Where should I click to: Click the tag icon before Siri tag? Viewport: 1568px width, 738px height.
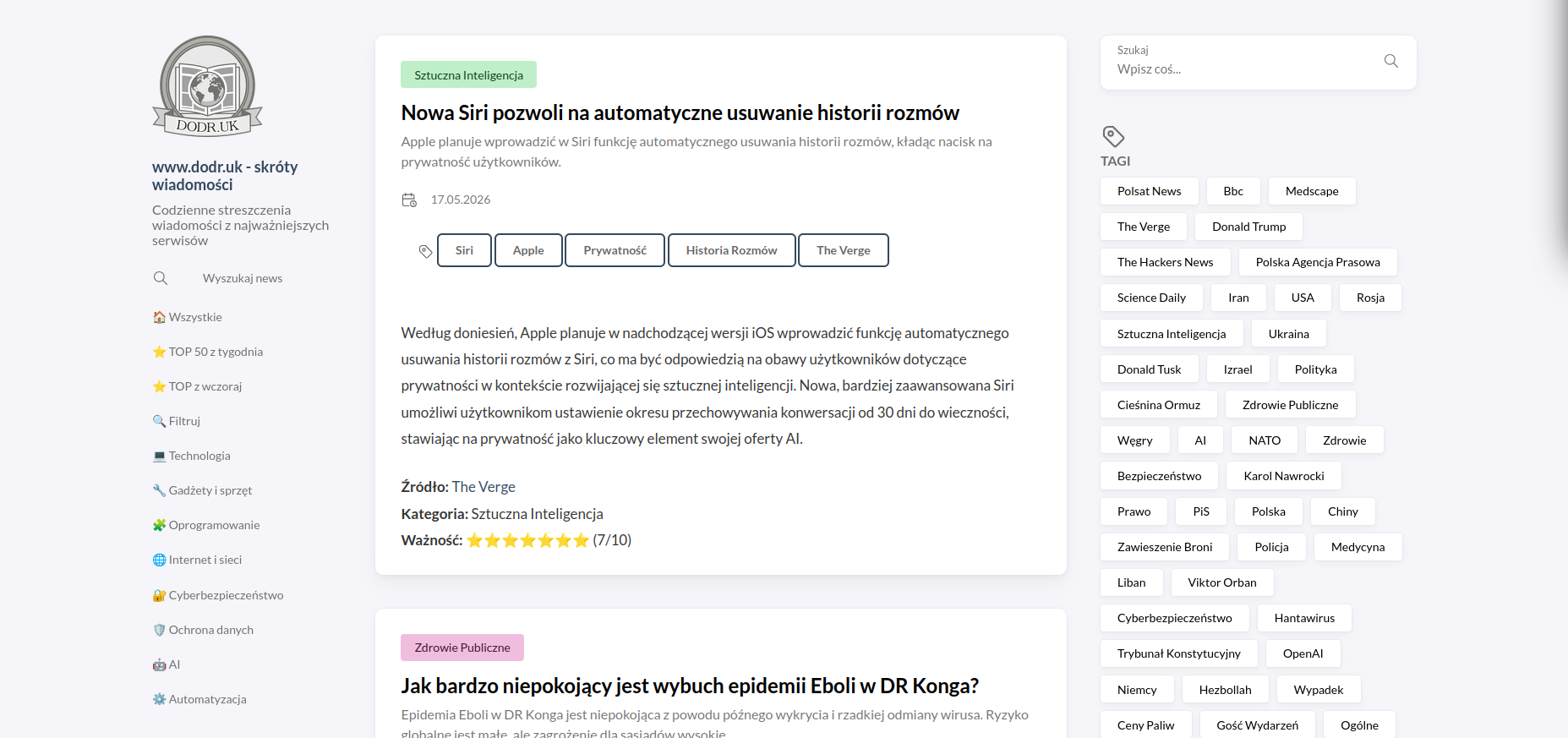[425, 251]
